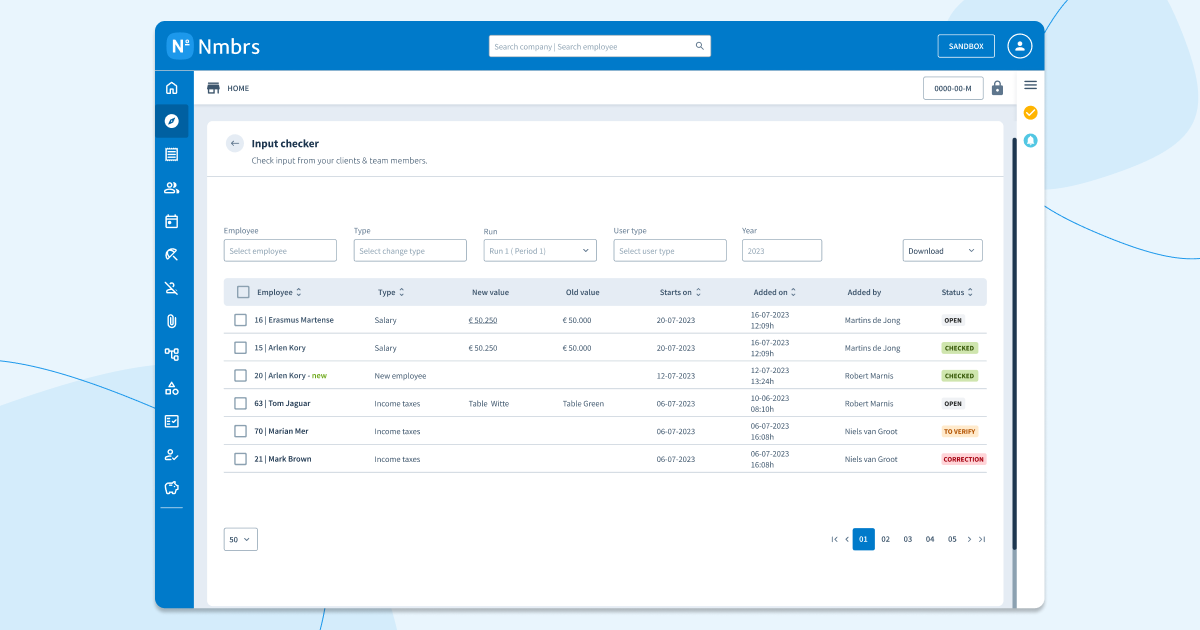Screen dimensions: 1200x630
Task: Open the shapes icon in sidebar
Action: click(171, 388)
